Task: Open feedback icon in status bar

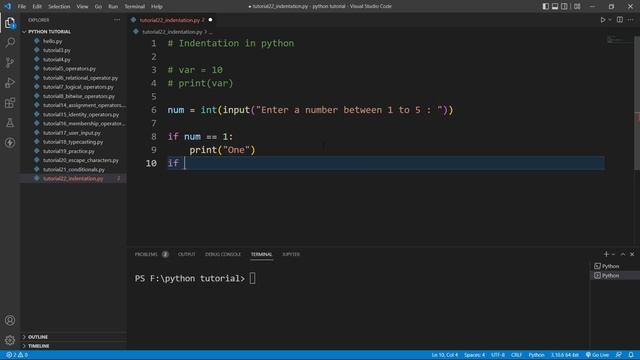Action: click(619, 355)
